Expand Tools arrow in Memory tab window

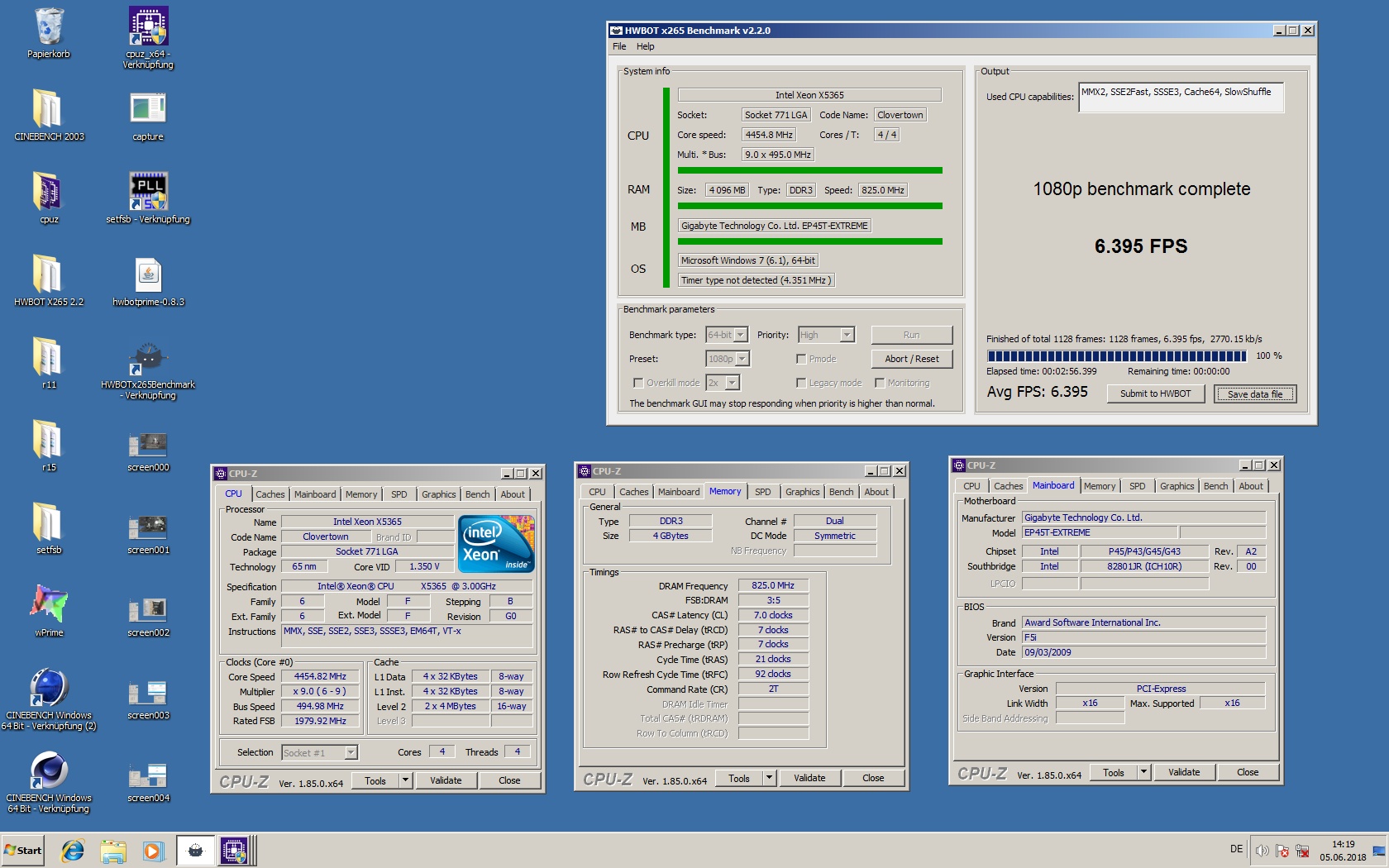pyautogui.click(x=769, y=778)
